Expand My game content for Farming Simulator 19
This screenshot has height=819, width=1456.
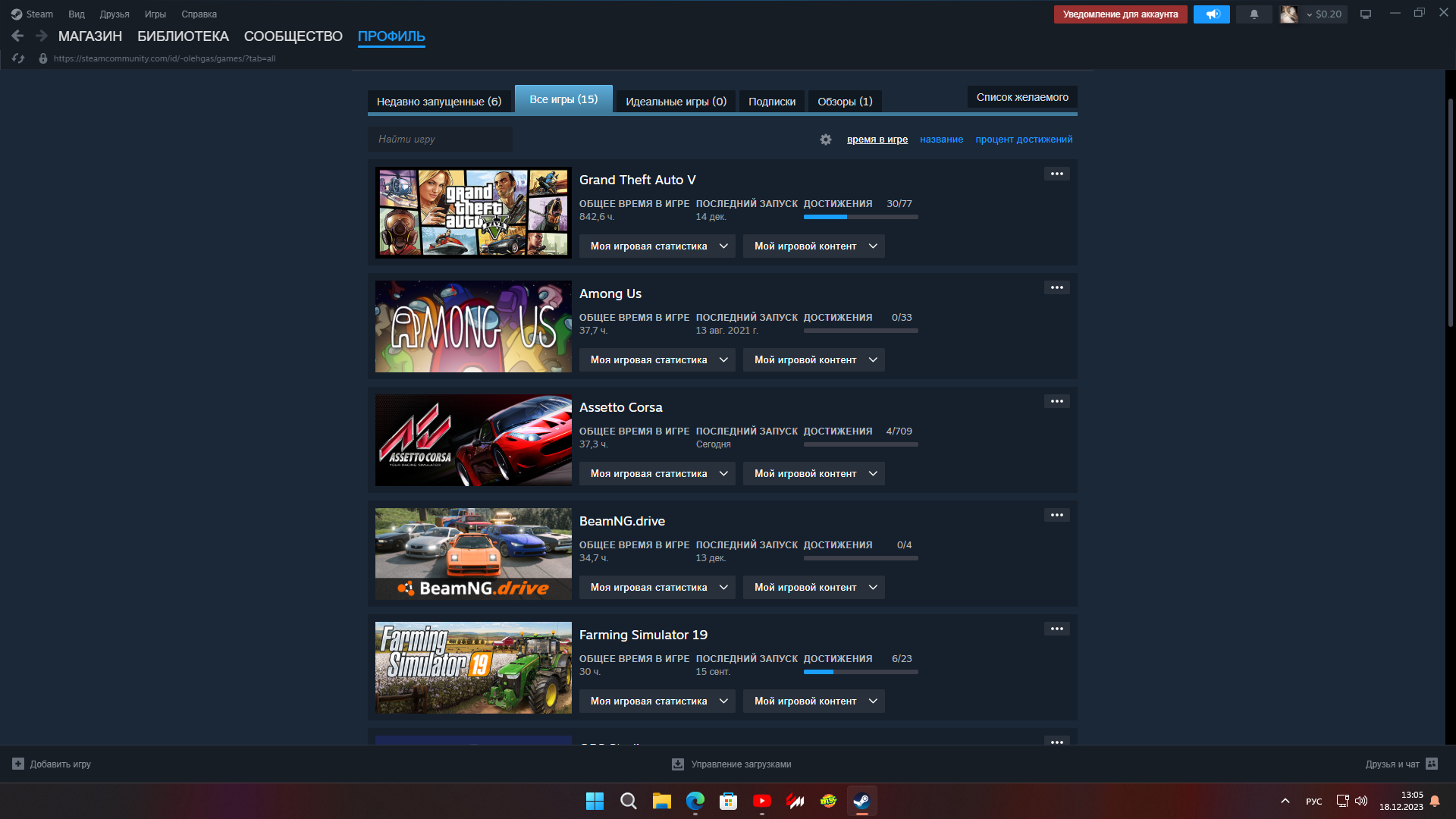tap(814, 701)
